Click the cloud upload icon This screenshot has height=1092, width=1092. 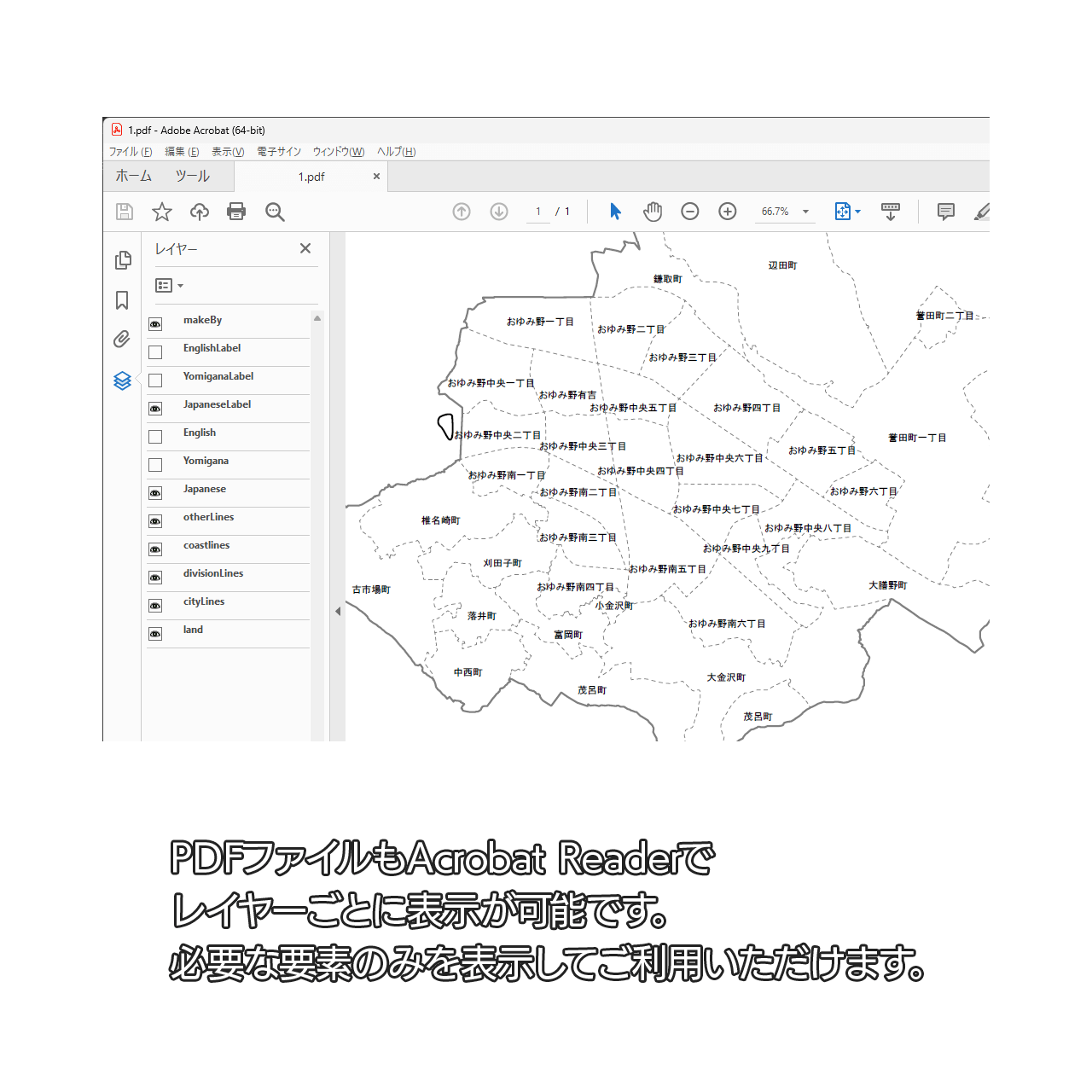click(x=200, y=212)
